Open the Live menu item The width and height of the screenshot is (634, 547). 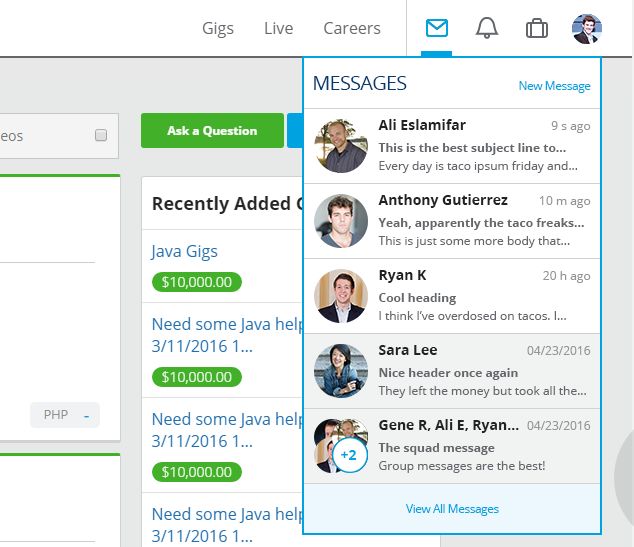coord(278,28)
